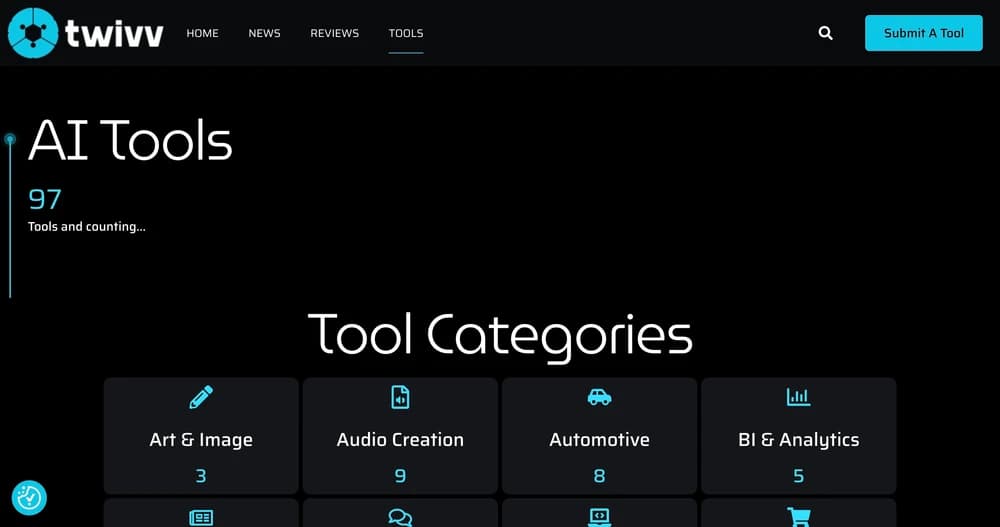Screen dimensions: 1000x527
Task: Open the NEWS menu item
Action: [264, 33]
